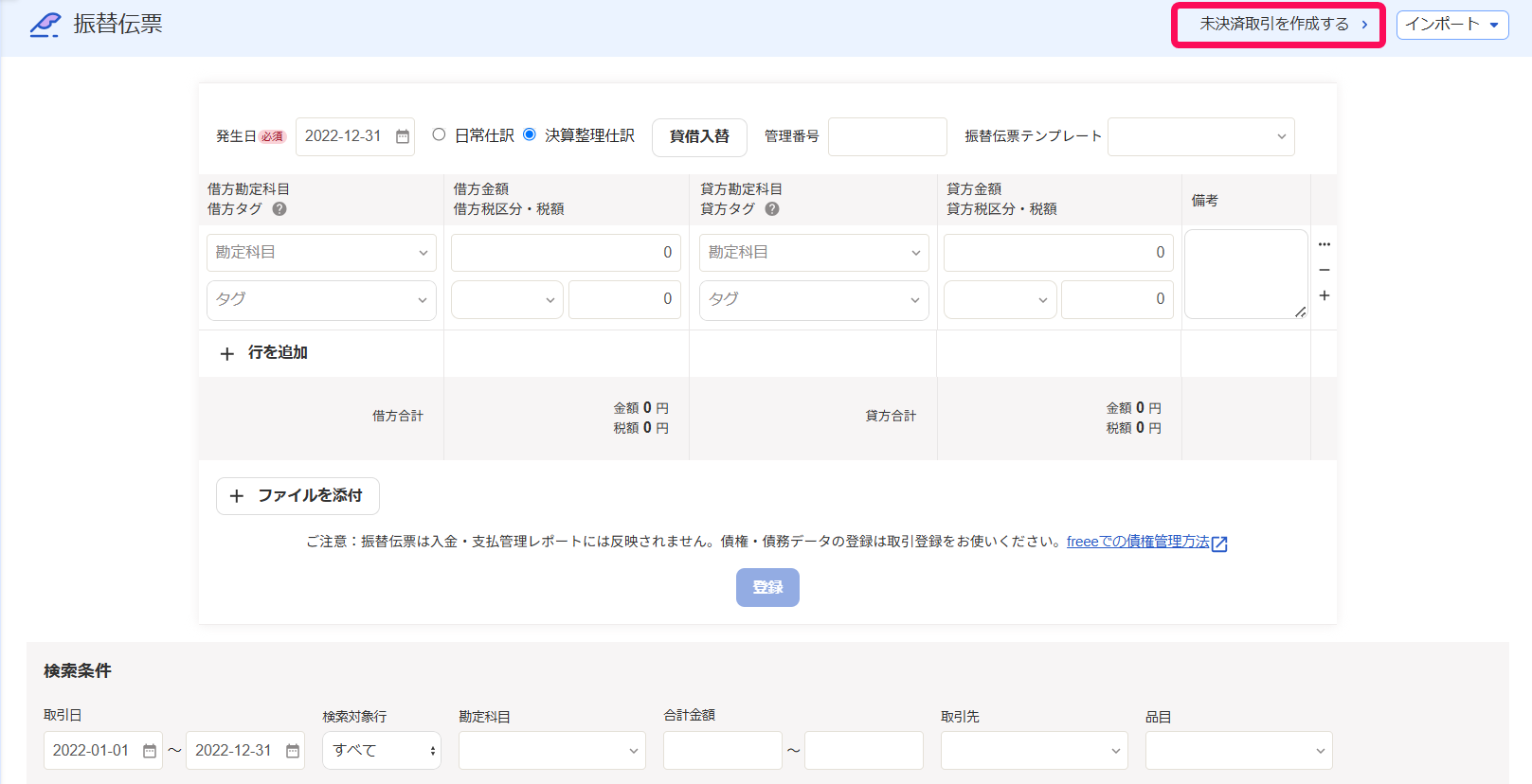Remove the journal row with minus icon

(x=1325, y=270)
